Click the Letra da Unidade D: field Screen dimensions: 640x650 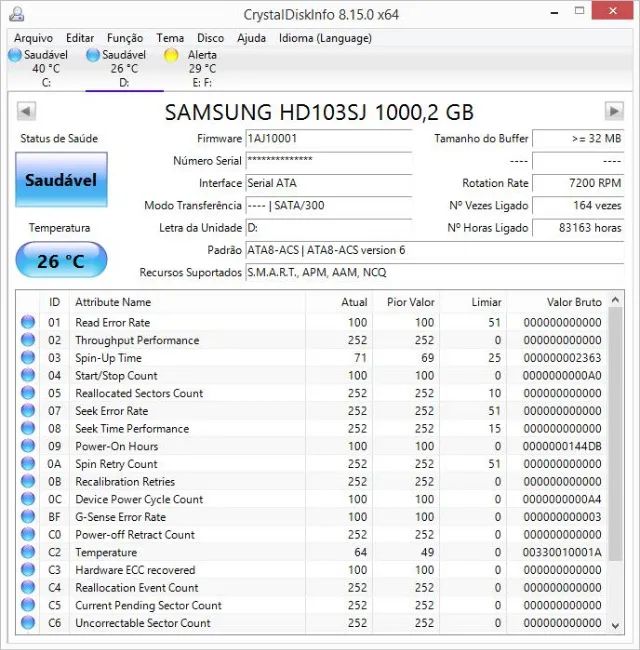coord(329,228)
